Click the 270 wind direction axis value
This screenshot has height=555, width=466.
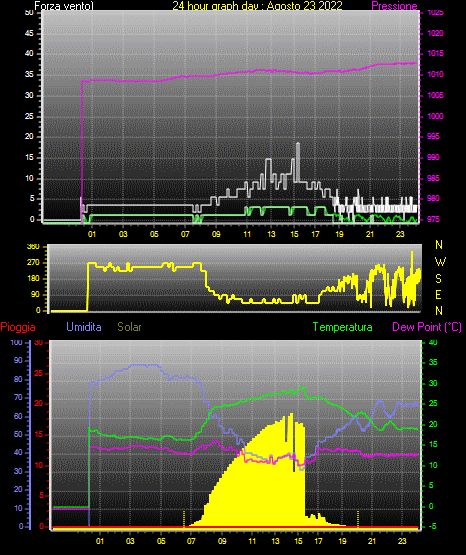click(33, 263)
